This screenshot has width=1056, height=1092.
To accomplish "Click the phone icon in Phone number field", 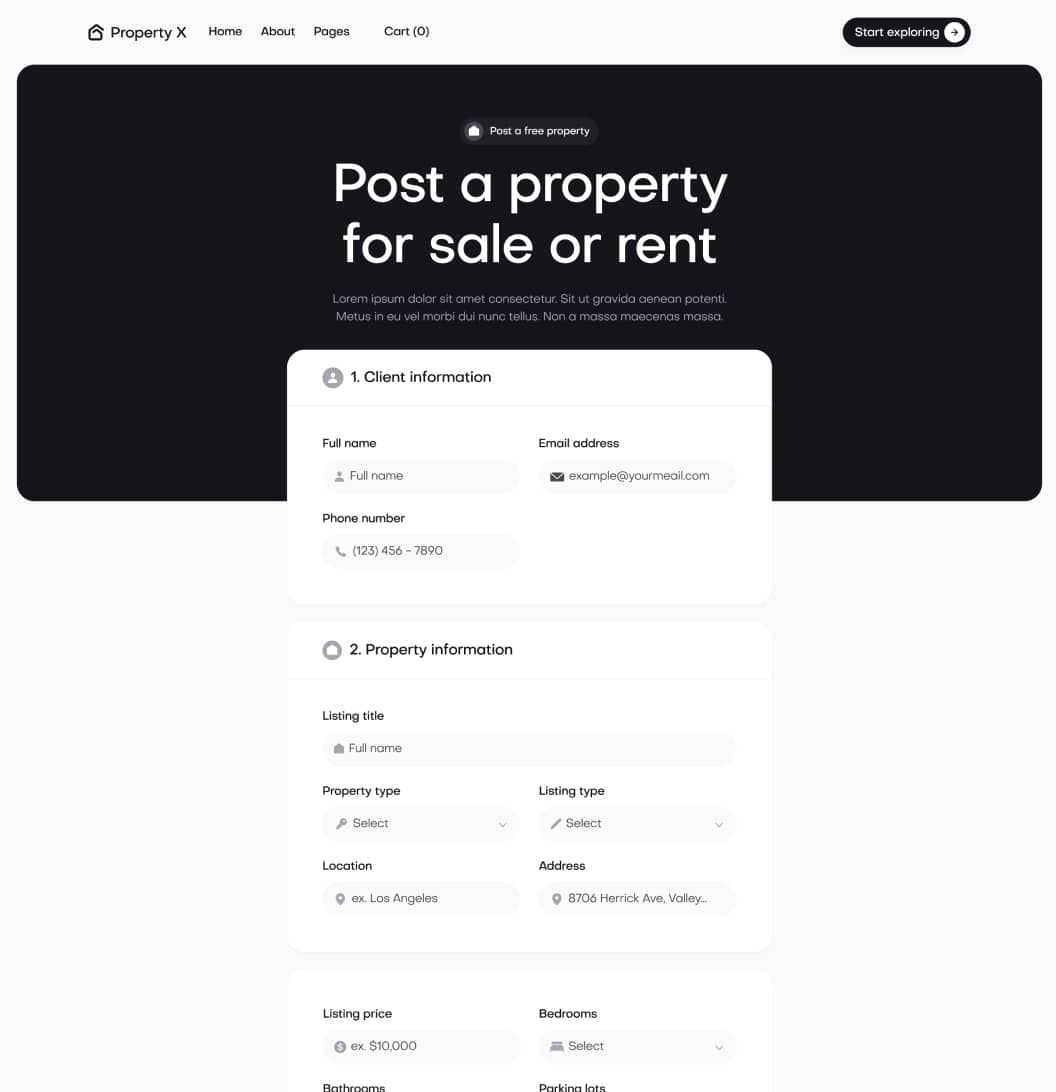I will (340, 551).
